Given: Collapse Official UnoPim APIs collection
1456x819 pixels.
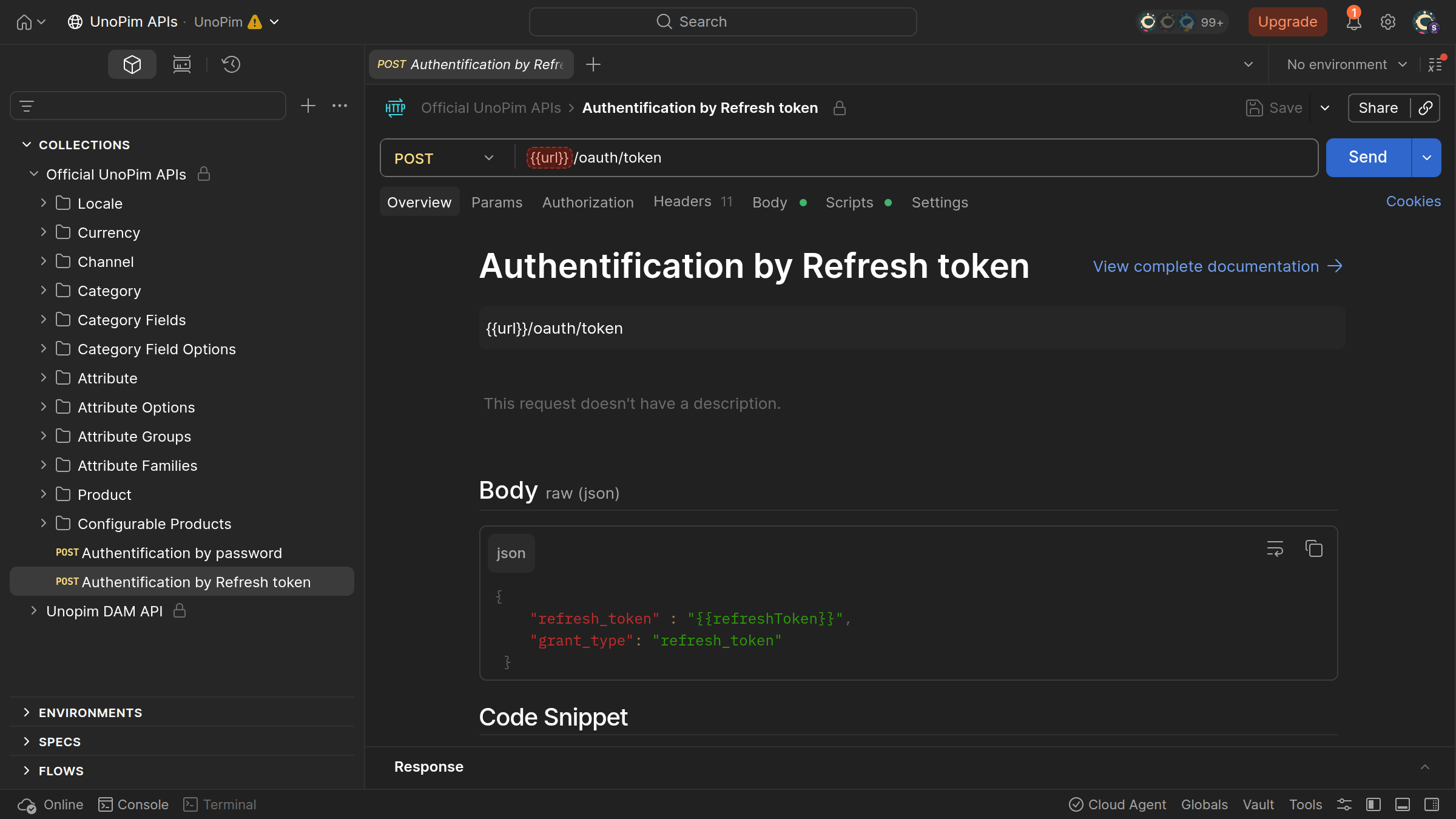Looking at the screenshot, I should tap(34, 174).
